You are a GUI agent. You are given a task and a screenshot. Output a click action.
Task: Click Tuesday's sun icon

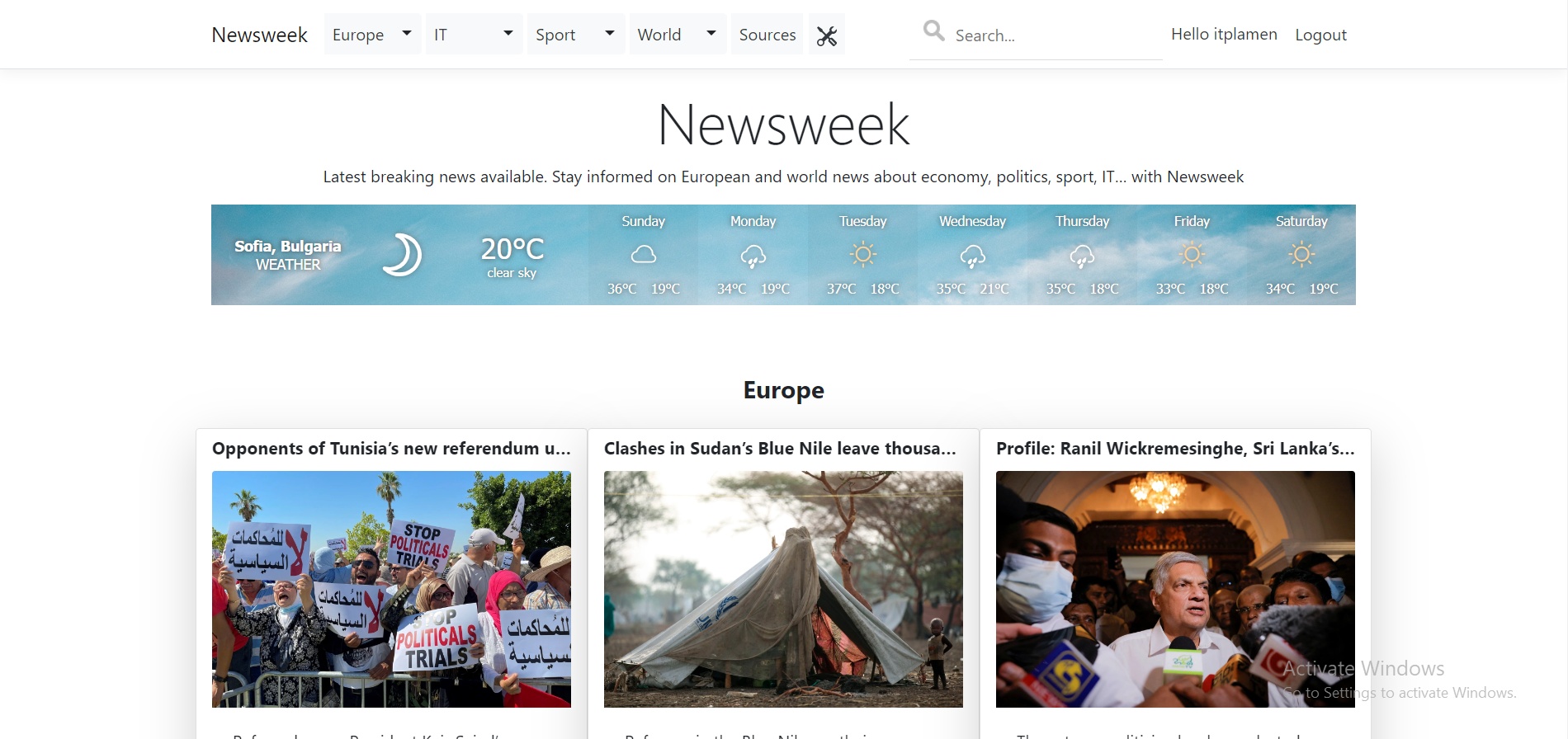tap(863, 254)
